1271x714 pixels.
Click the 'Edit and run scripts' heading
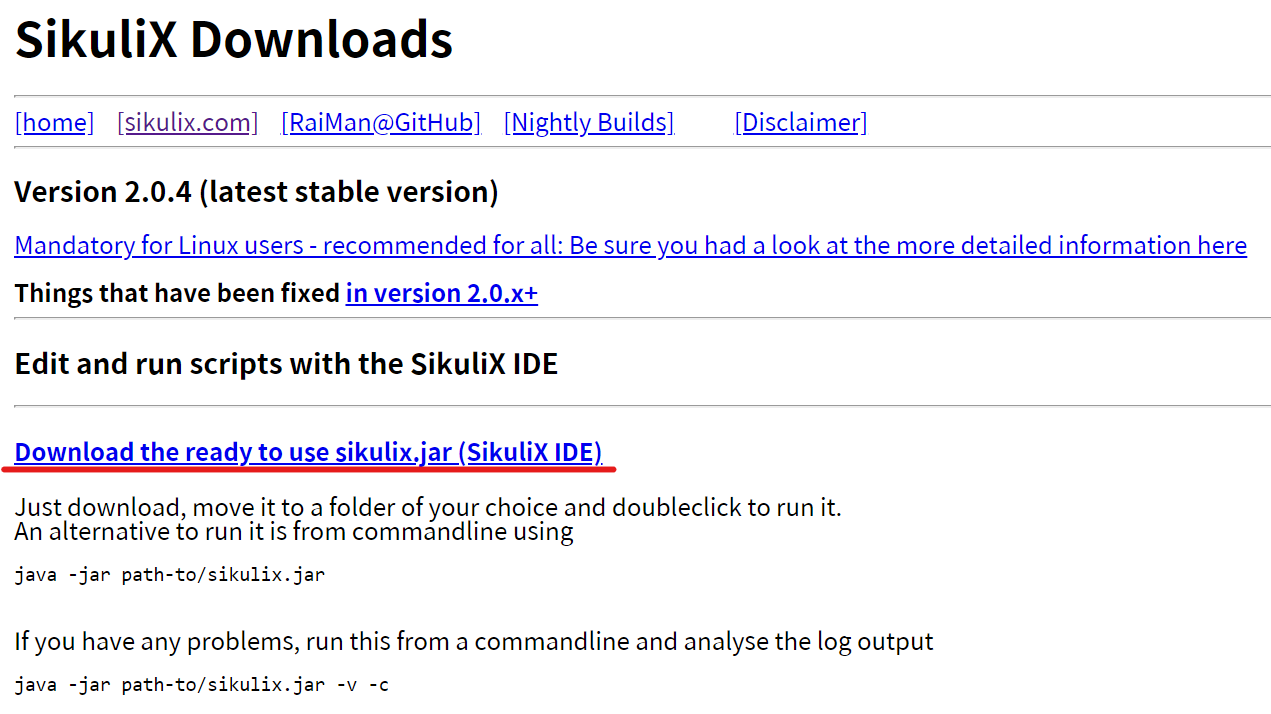tap(287, 364)
